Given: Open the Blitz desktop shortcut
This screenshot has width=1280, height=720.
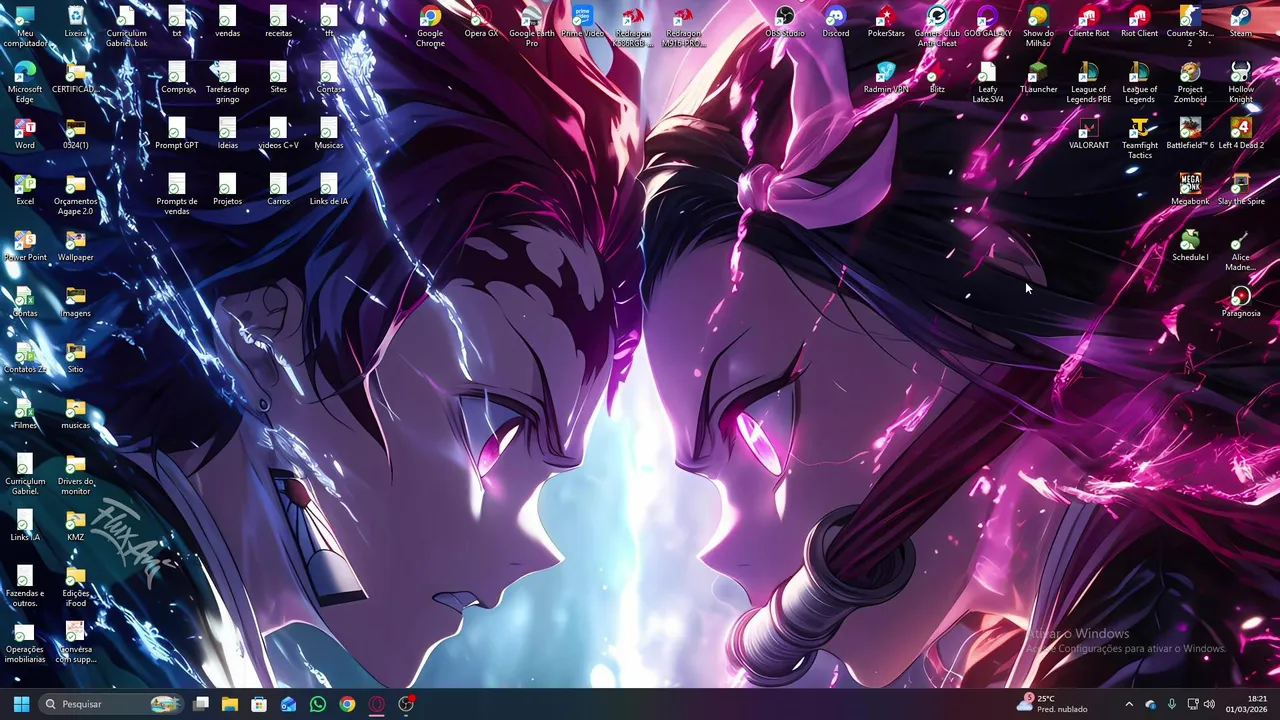Looking at the screenshot, I should point(937,78).
